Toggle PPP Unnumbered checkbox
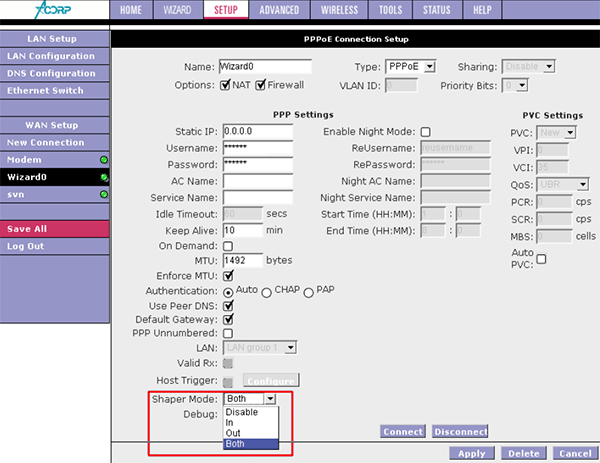The width and height of the screenshot is (600, 463). pyautogui.click(x=228, y=333)
